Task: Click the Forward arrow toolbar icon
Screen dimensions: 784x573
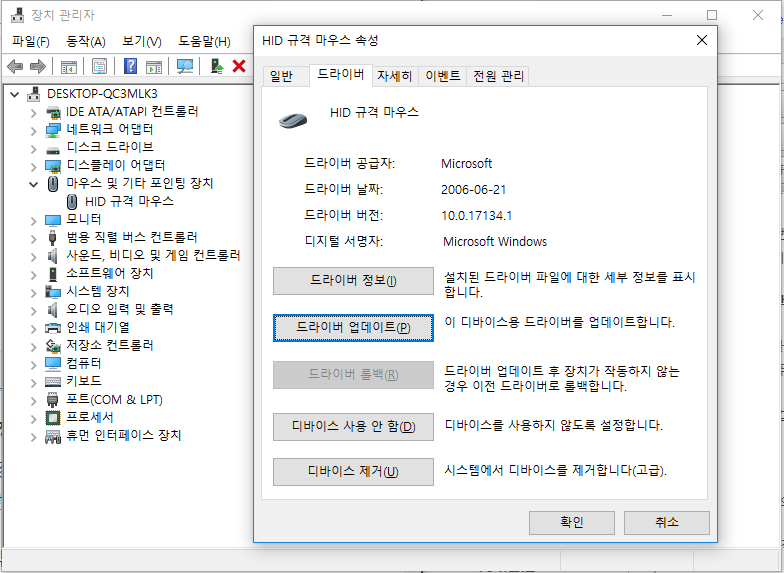Action: pos(38,66)
